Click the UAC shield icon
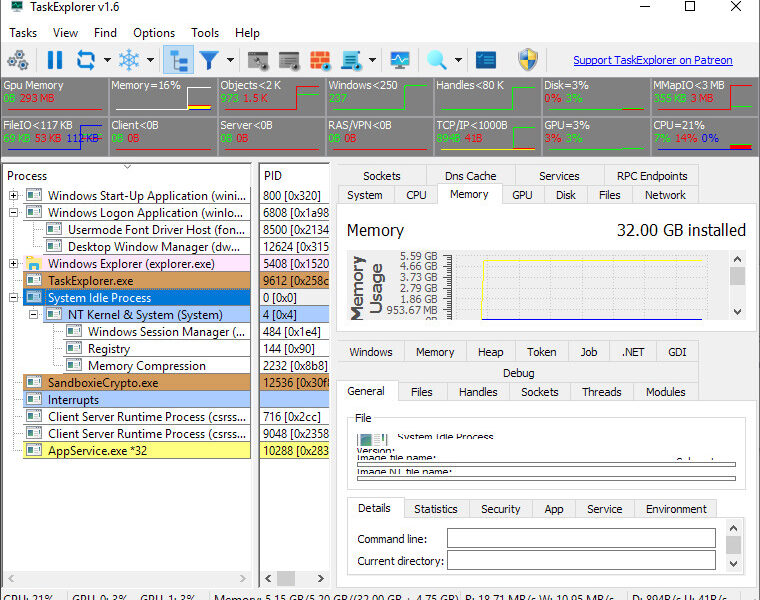 [529, 60]
